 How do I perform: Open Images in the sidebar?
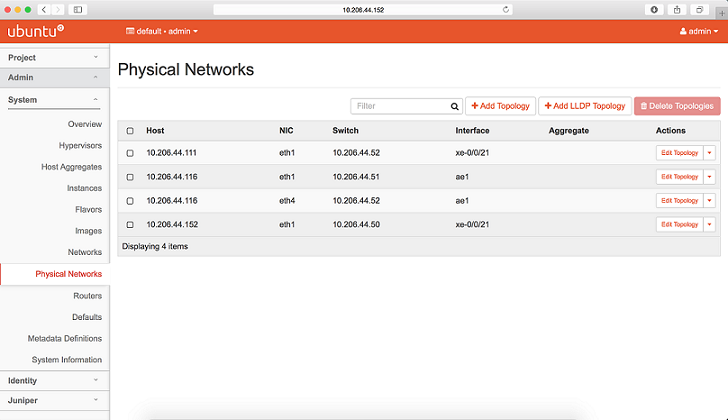88,231
